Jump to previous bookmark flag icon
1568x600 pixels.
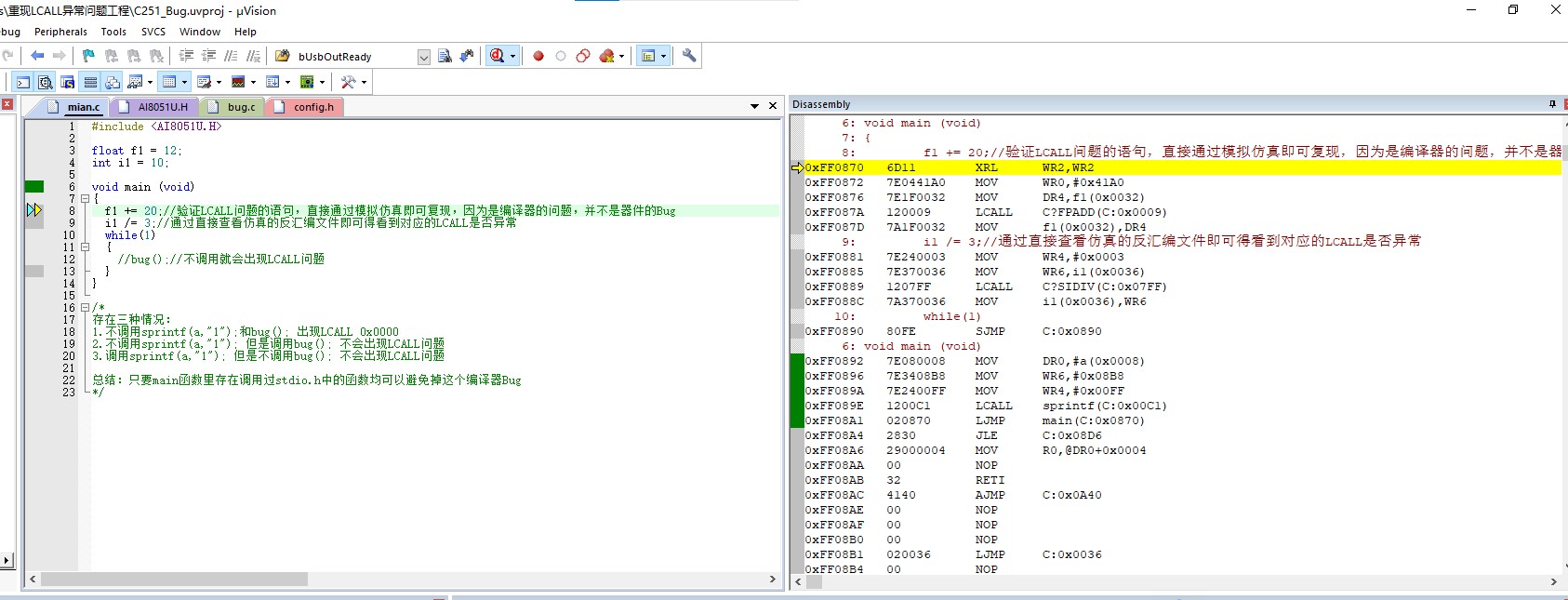coord(112,56)
